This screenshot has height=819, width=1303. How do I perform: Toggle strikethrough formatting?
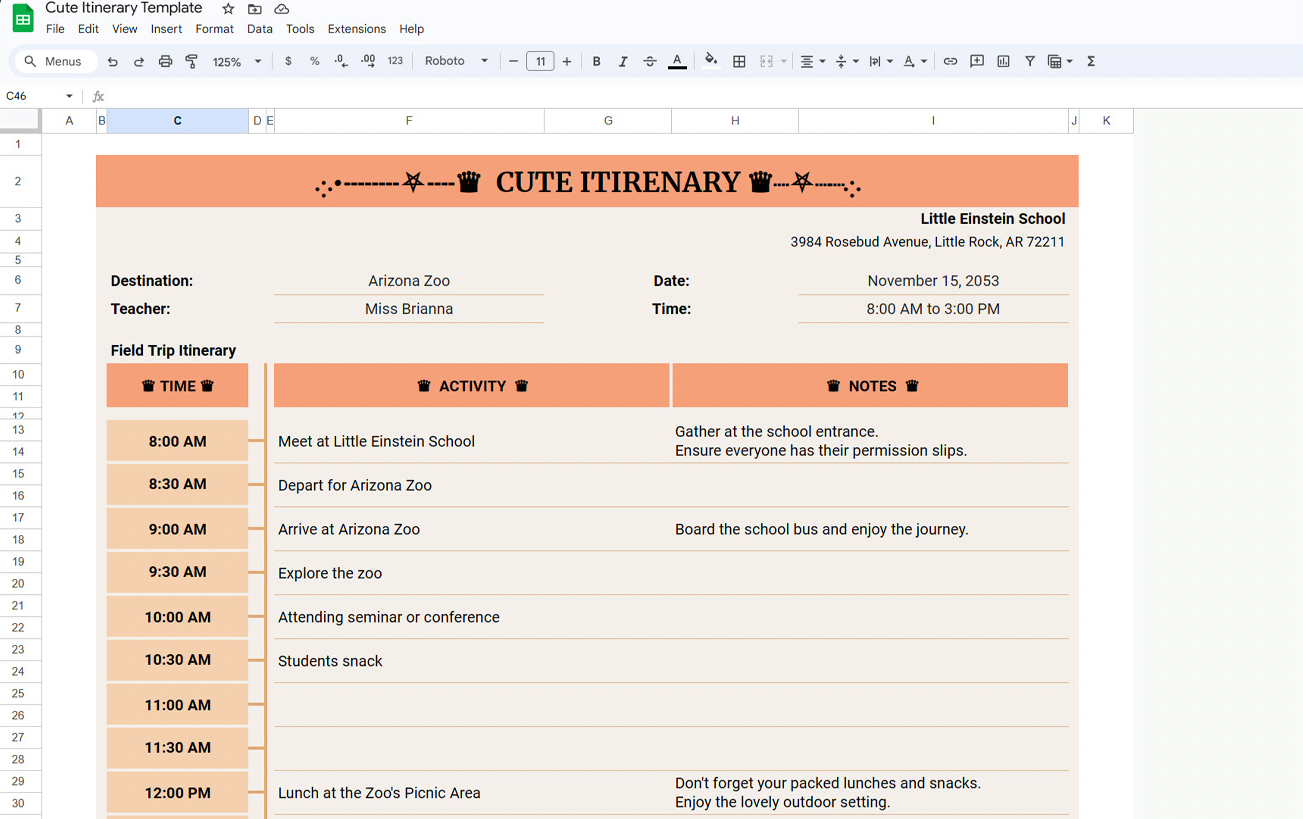point(650,61)
